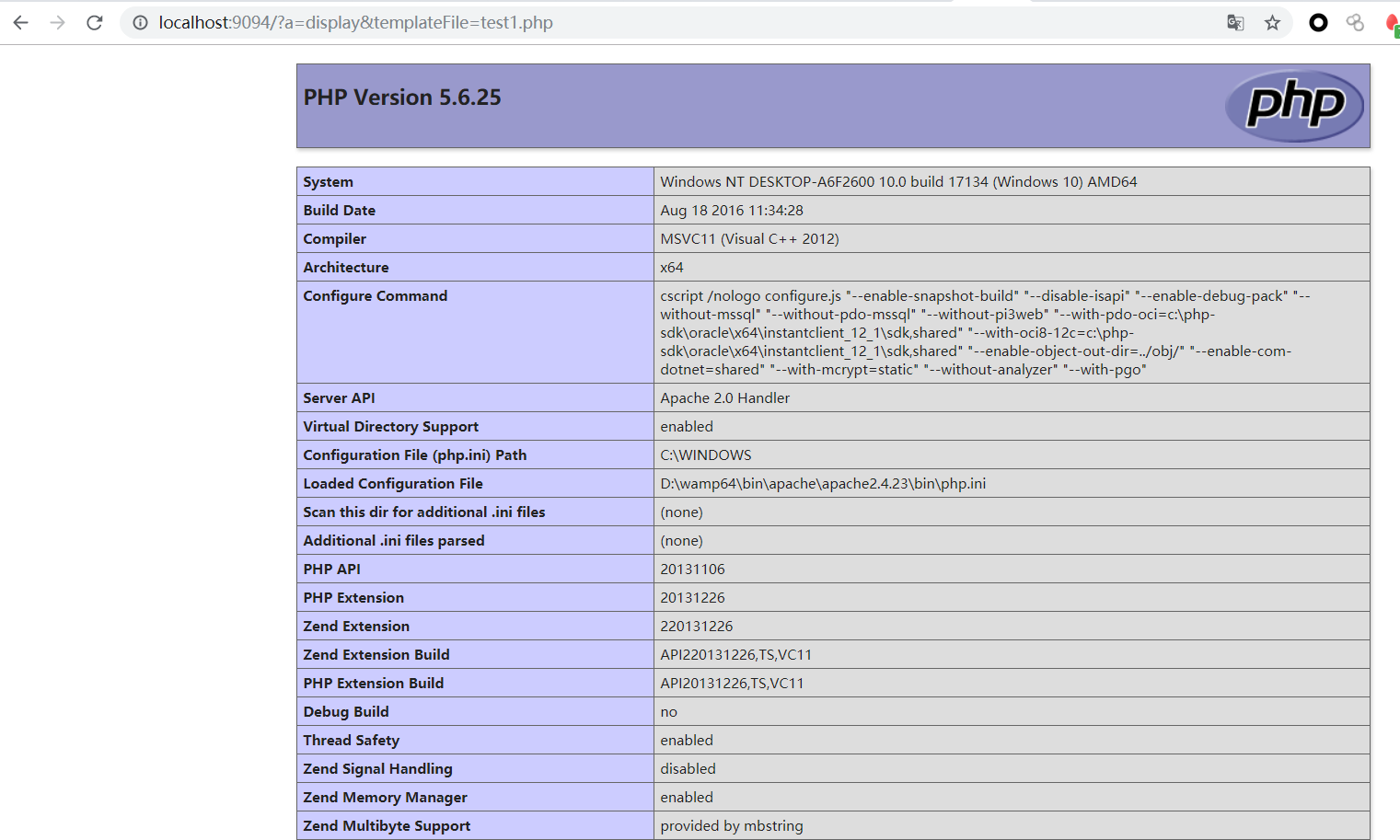The image size is (1400, 840).
Task: Go back using browser back arrow
Action: [x=20, y=23]
